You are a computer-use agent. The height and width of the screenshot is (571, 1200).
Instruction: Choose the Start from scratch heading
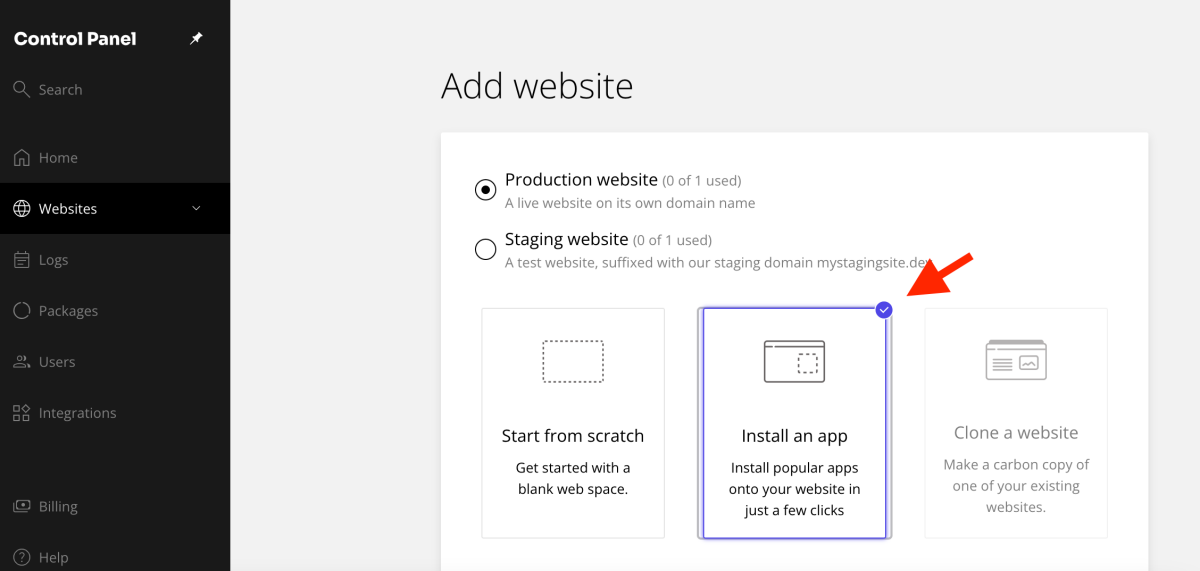pos(573,436)
